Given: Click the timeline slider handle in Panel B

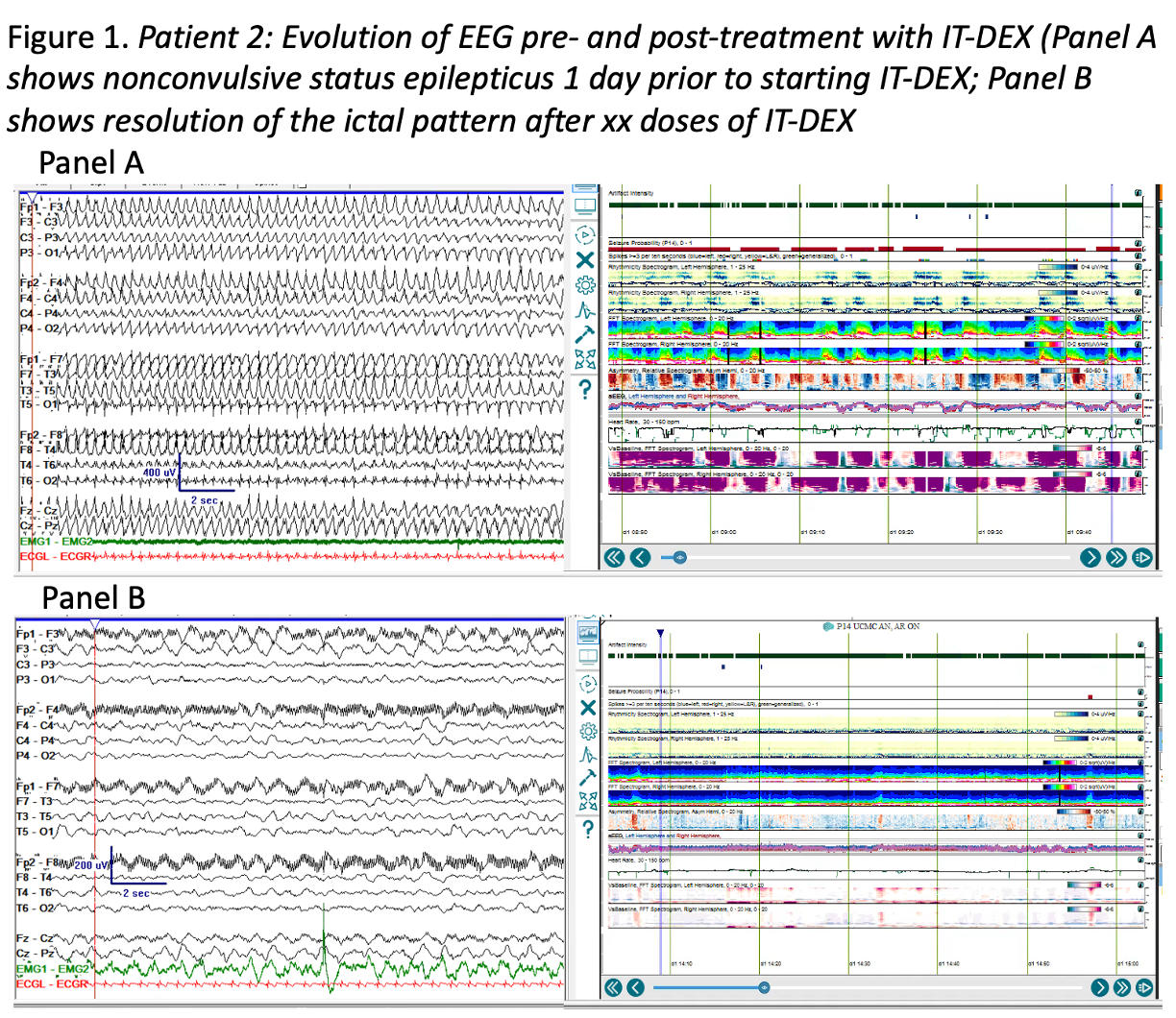Looking at the screenshot, I should coord(764,987).
